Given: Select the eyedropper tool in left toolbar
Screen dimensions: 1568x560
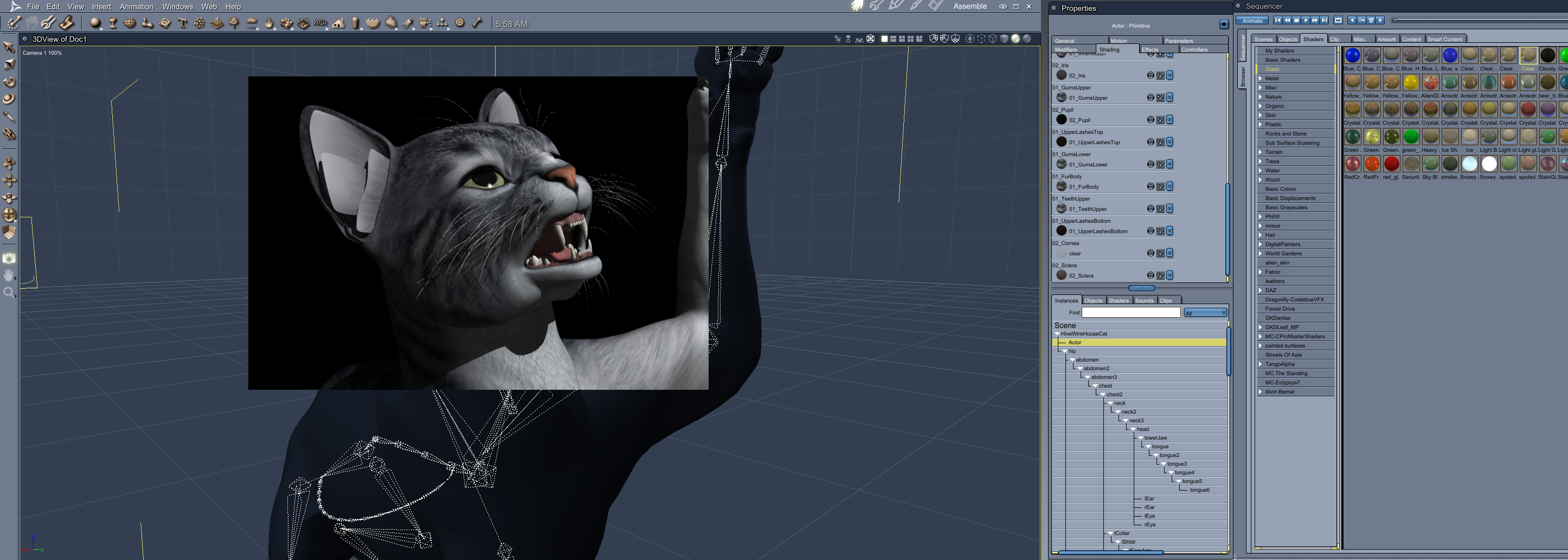Looking at the screenshot, I should pyautogui.click(x=9, y=116).
